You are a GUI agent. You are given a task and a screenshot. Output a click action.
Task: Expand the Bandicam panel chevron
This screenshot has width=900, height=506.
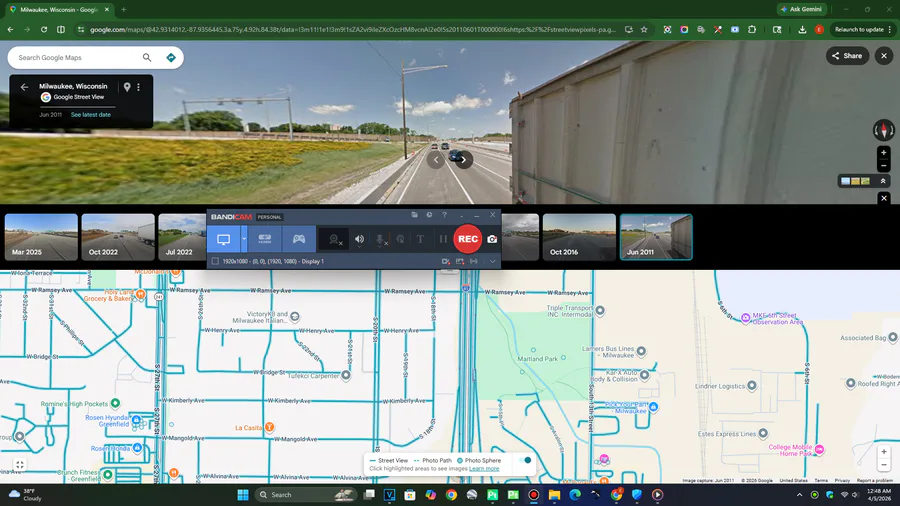tap(492, 261)
